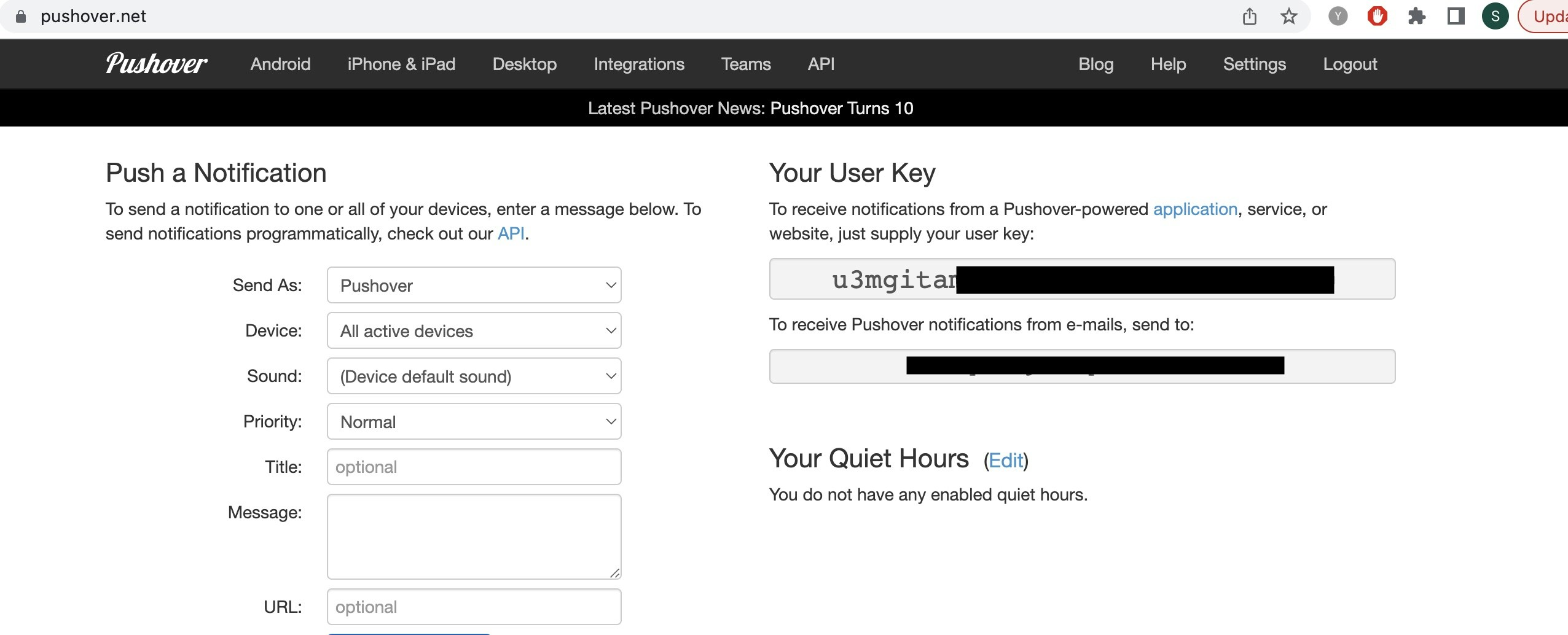This screenshot has width=1568, height=635.
Task: Click text 'You do not have any enabled quiet hours.'
Action: coord(928,495)
